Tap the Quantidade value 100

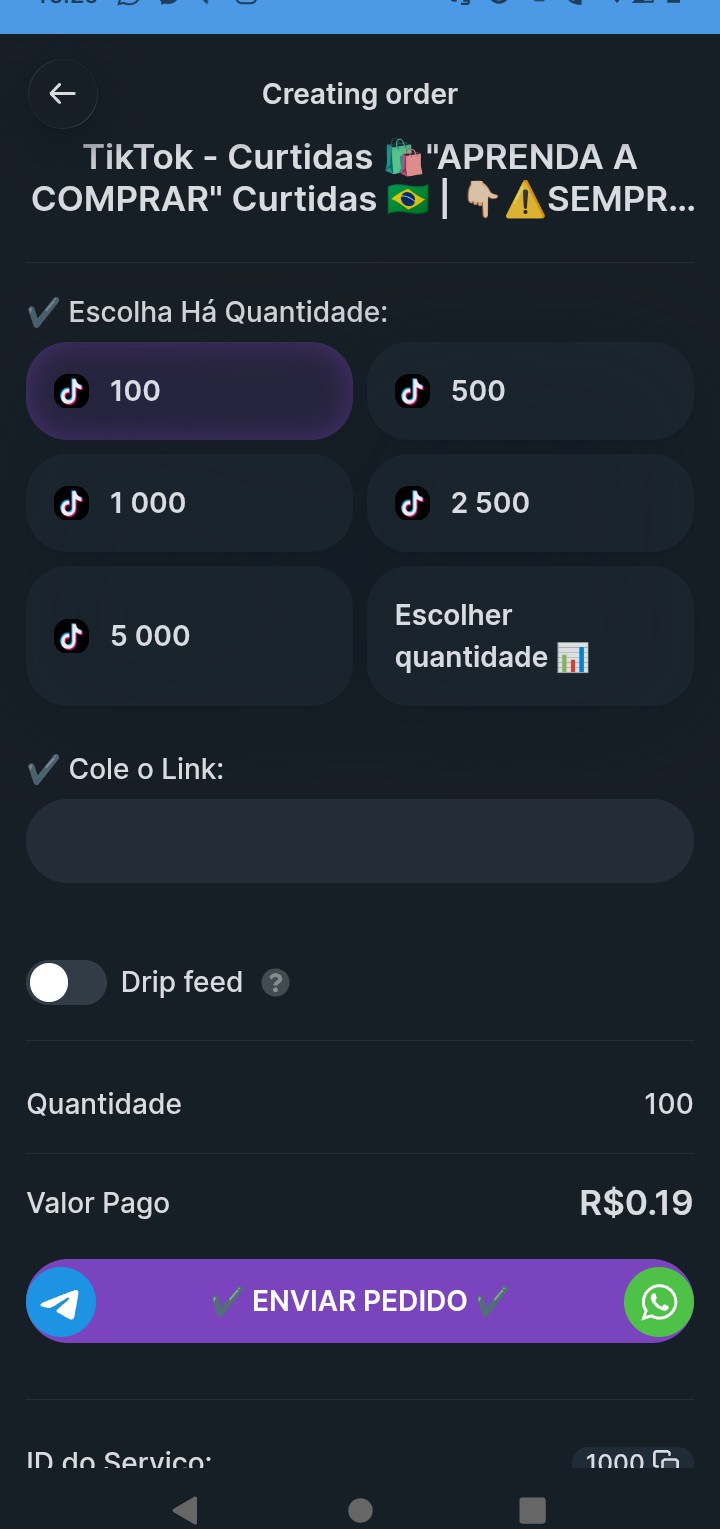668,1104
